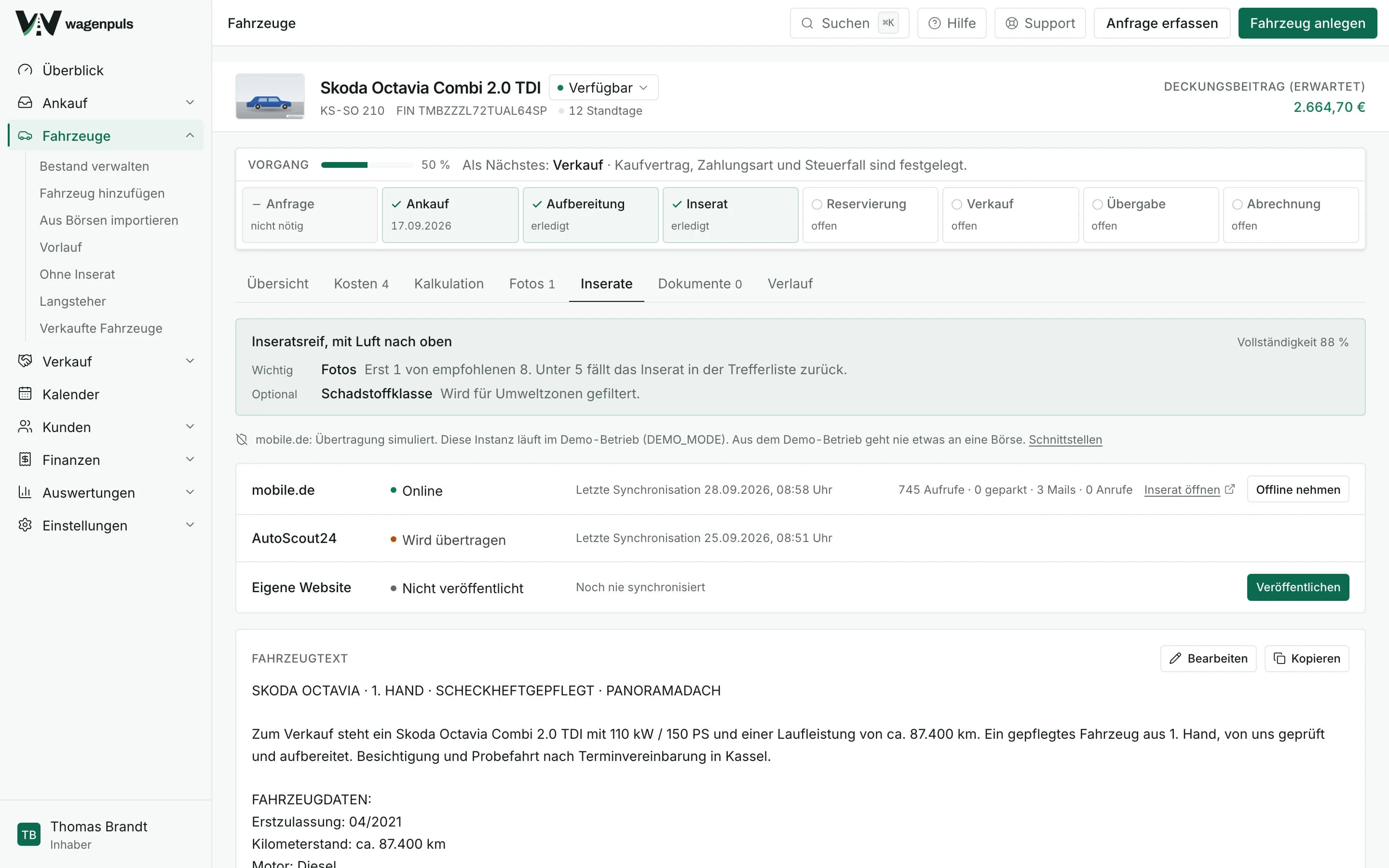Click the external link icon beside Inserat öffnen

click(x=1229, y=489)
